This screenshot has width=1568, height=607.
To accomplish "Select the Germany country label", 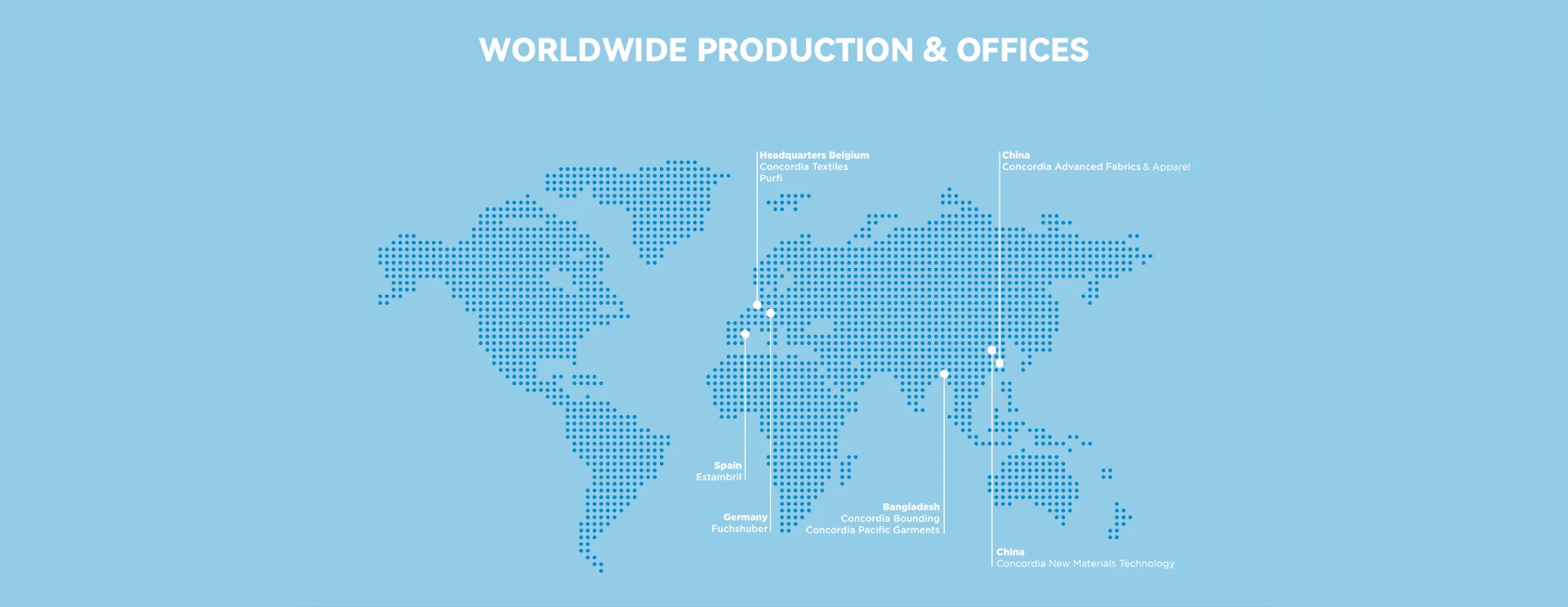I will (x=745, y=517).
